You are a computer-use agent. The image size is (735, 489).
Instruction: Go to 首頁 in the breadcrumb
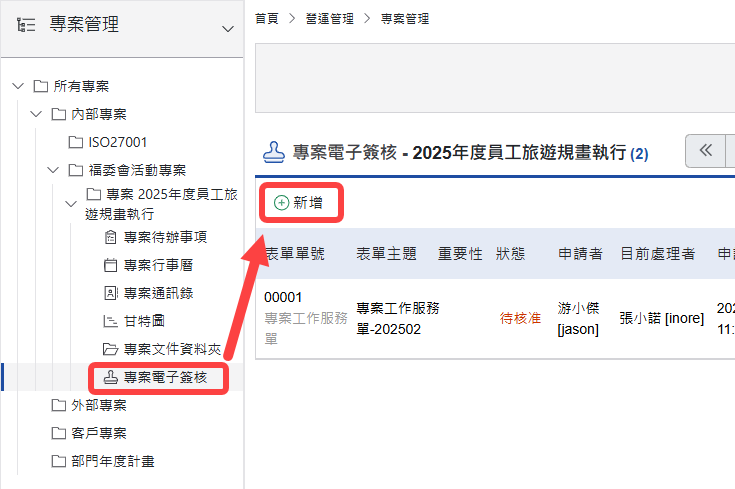coord(267,19)
